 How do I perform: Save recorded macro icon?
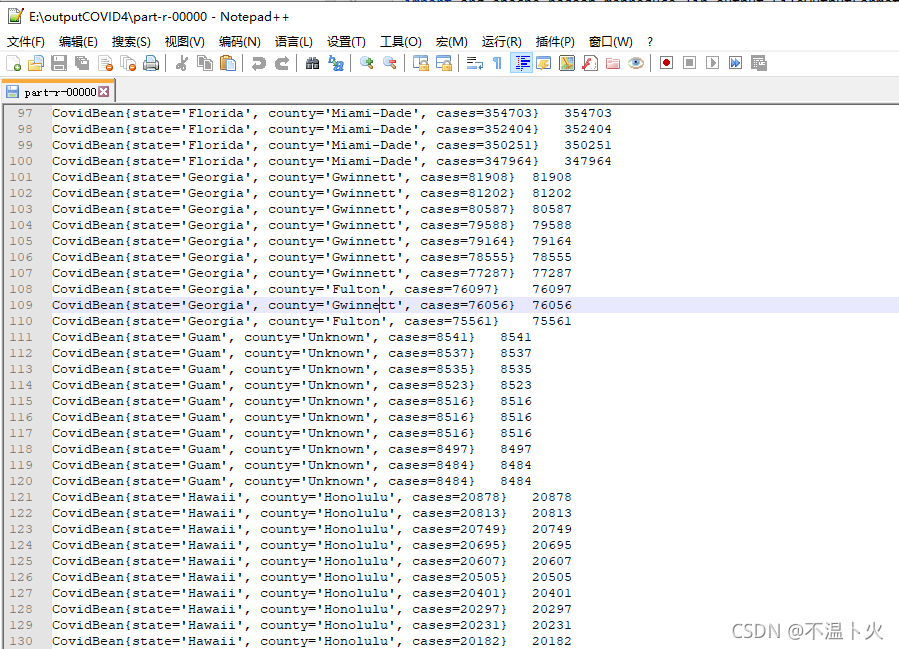click(x=759, y=63)
